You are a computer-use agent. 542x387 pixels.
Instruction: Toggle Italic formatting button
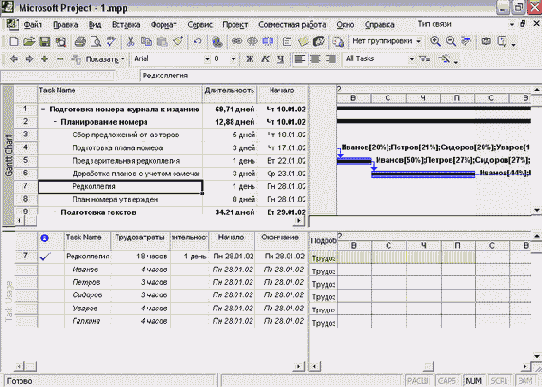click(265, 59)
